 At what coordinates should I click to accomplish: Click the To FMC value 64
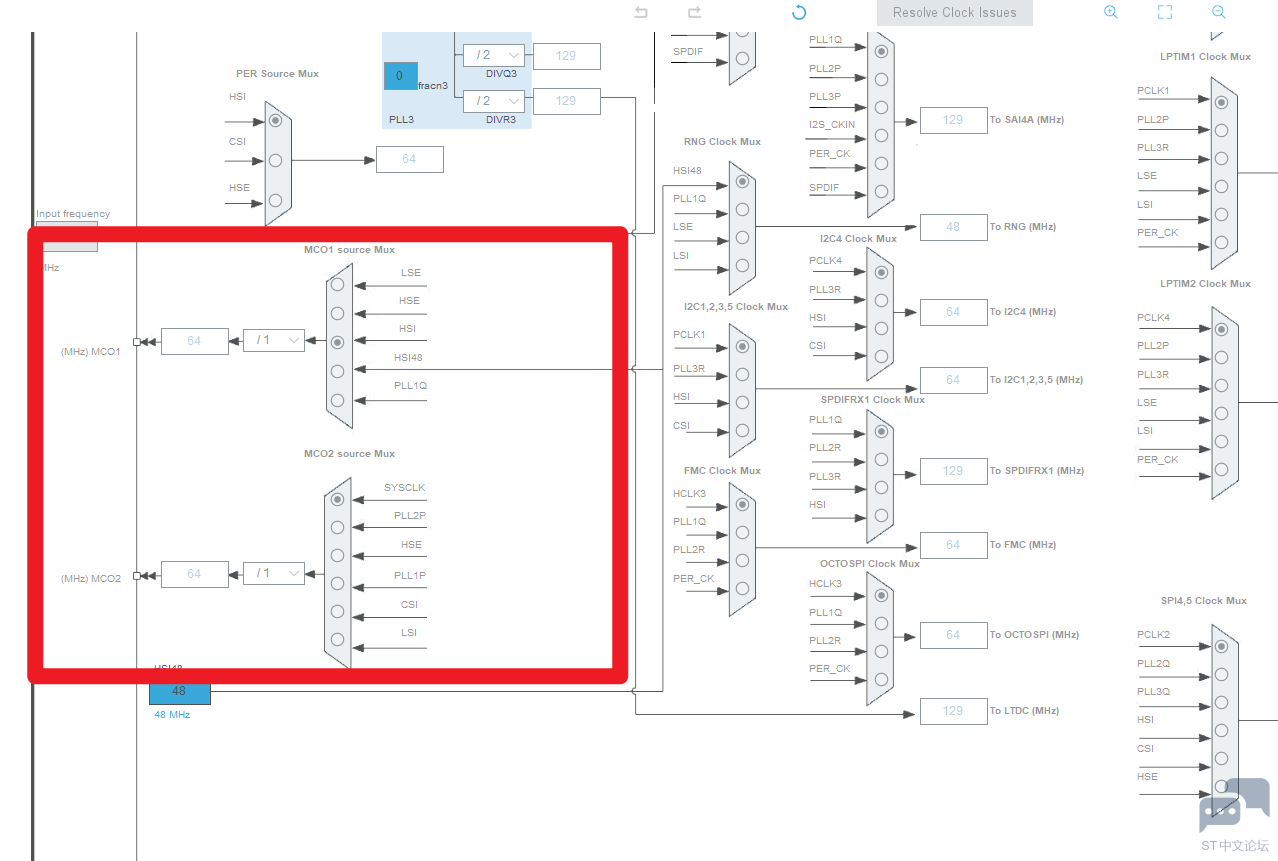coord(953,545)
